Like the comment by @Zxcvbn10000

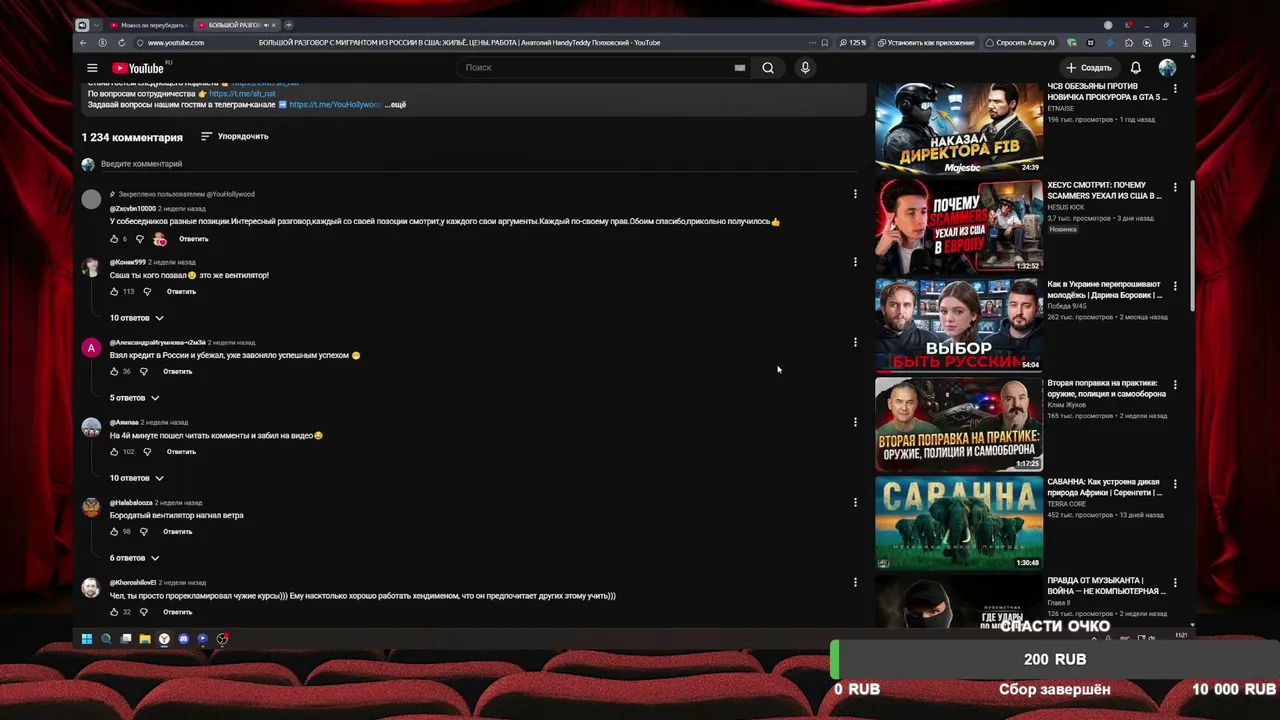(x=114, y=239)
